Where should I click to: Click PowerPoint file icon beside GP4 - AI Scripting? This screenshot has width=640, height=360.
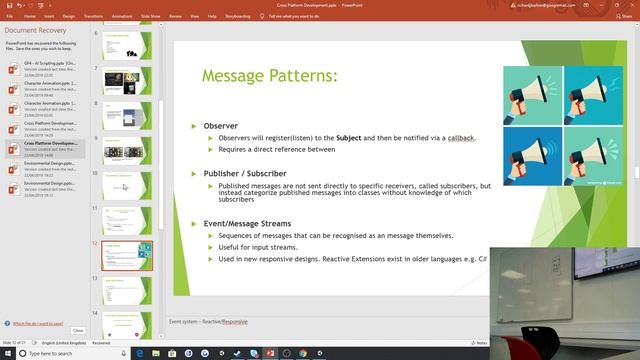tap(13, 69)
